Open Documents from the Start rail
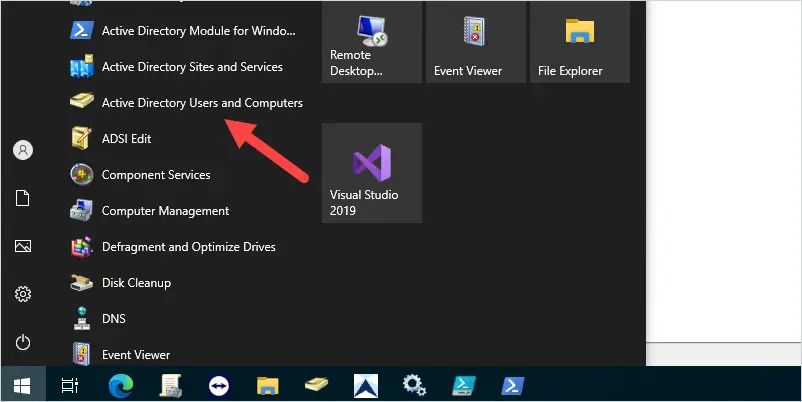Screen dimensions: 802x402 point(23,198)
